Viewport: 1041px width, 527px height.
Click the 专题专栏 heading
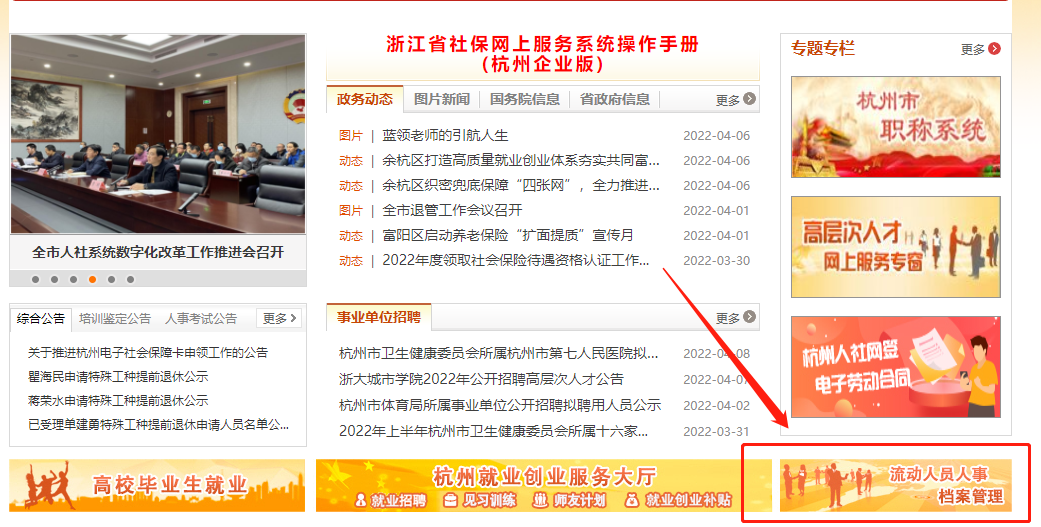[x=823, y=48]
